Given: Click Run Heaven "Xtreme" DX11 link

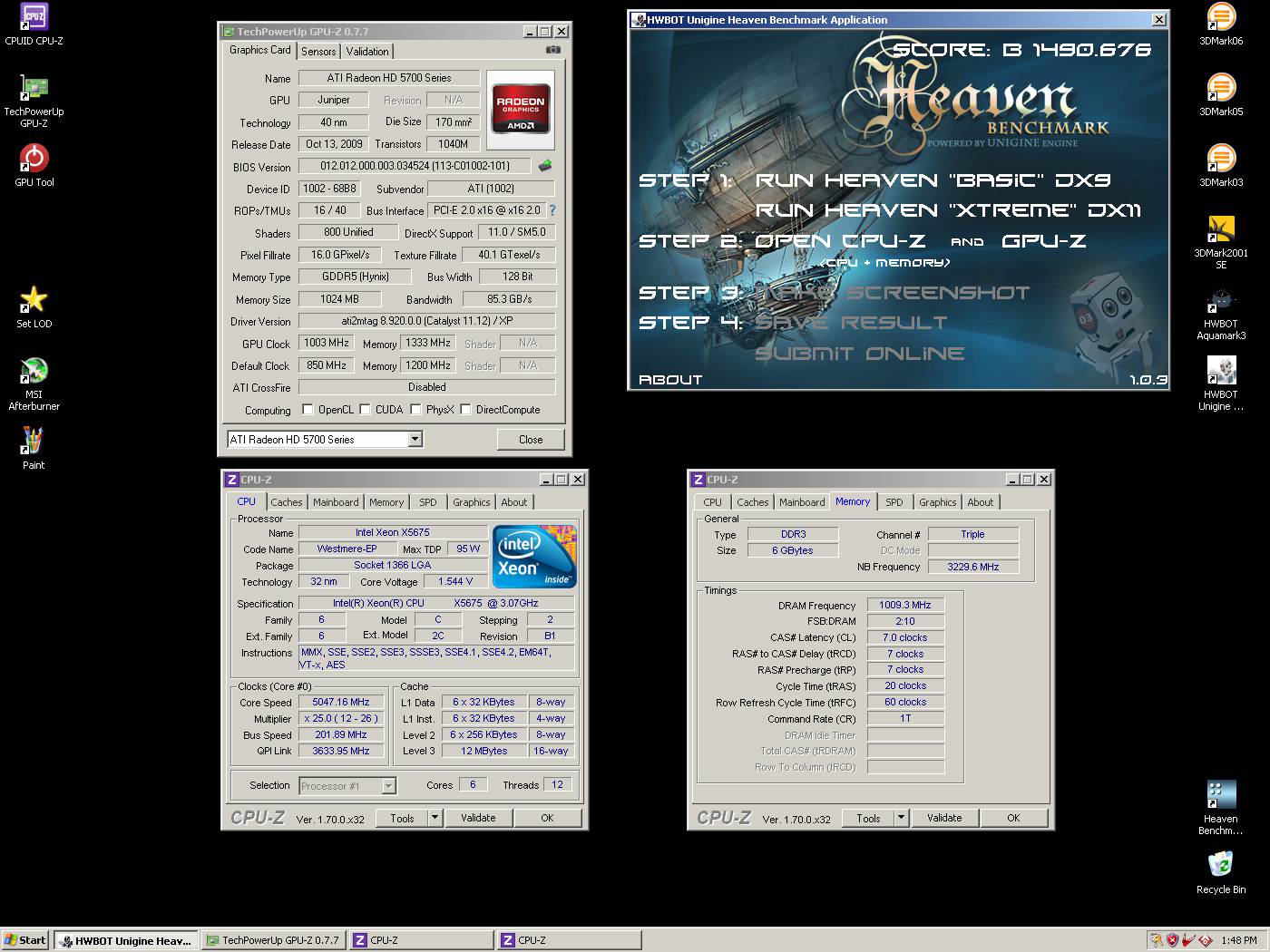Looking at the screenshot, I should tap(948, 210).
